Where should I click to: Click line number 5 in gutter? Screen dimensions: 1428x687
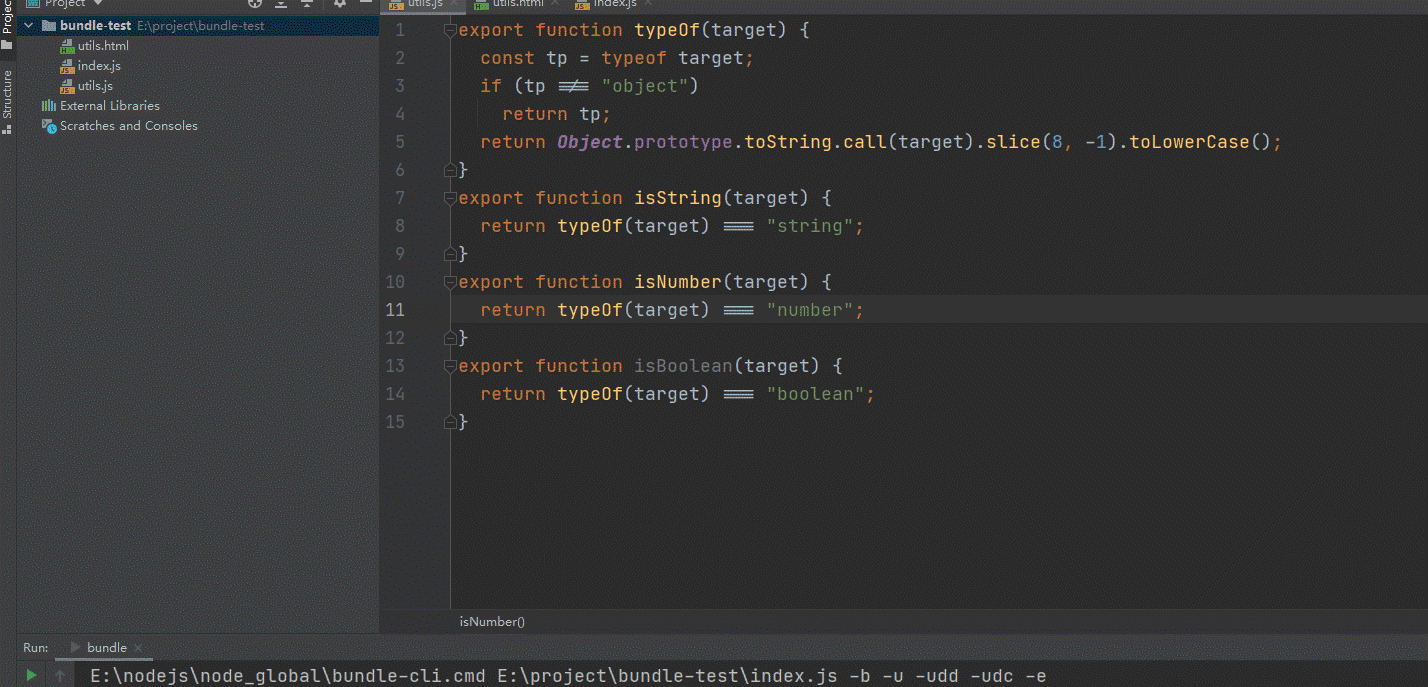pyautogui.click(x=400, y=142)
